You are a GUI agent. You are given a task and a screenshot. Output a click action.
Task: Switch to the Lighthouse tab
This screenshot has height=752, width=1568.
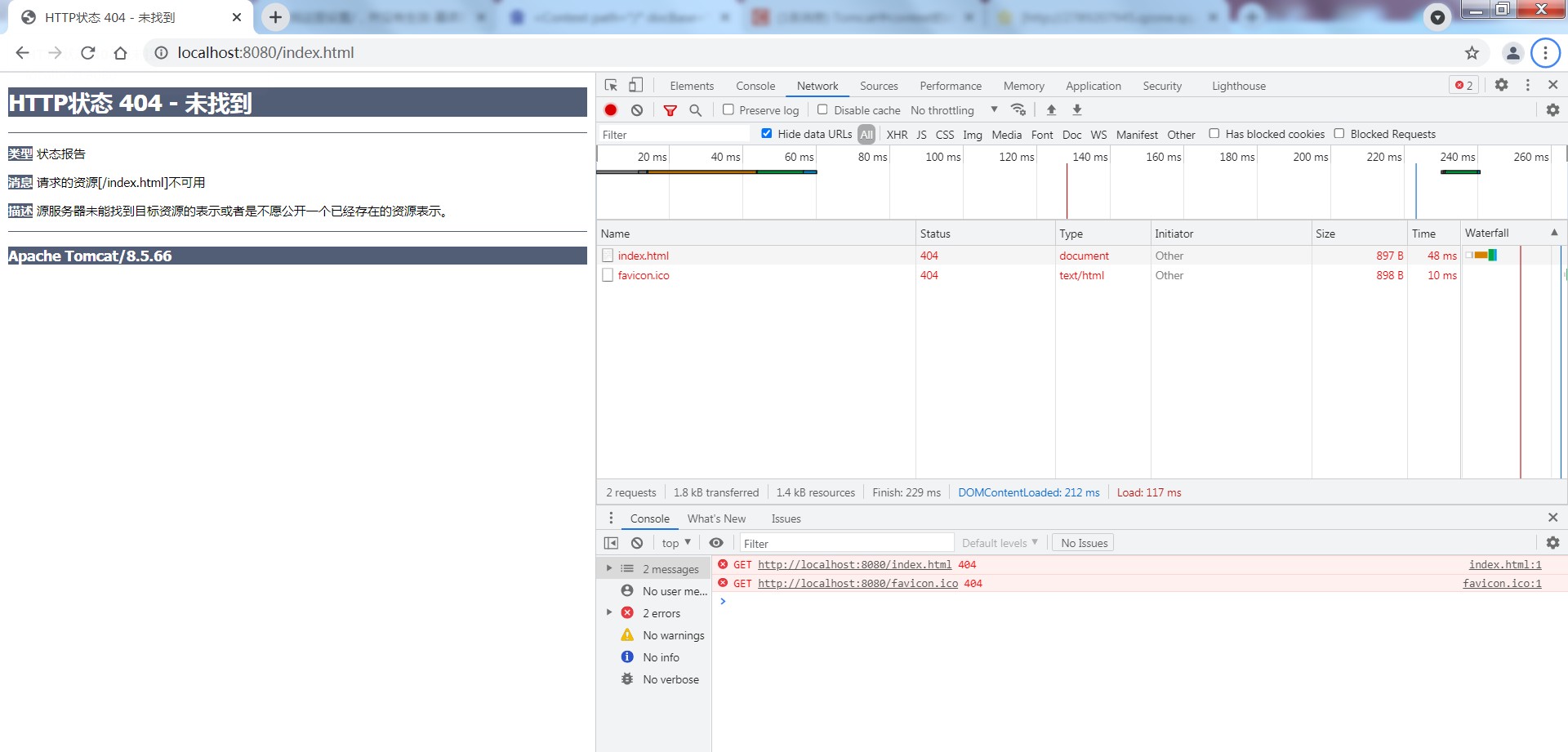coord(1239,86)
